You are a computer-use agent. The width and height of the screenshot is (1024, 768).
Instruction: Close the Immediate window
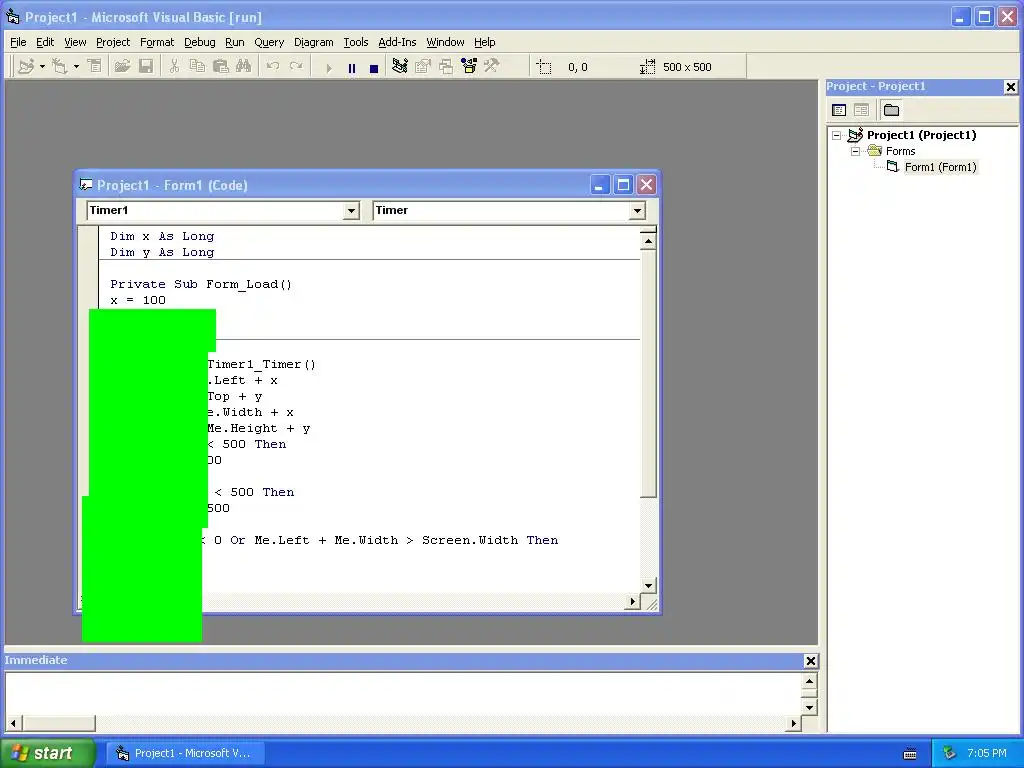(x=810, y=661)
